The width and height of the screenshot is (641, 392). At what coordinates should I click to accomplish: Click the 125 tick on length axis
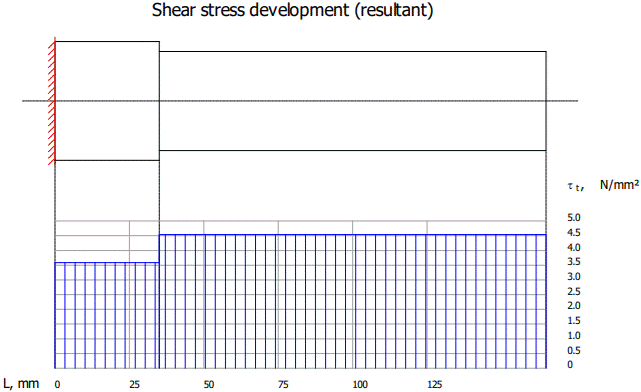pyautogui.click(x=435, y=385)
